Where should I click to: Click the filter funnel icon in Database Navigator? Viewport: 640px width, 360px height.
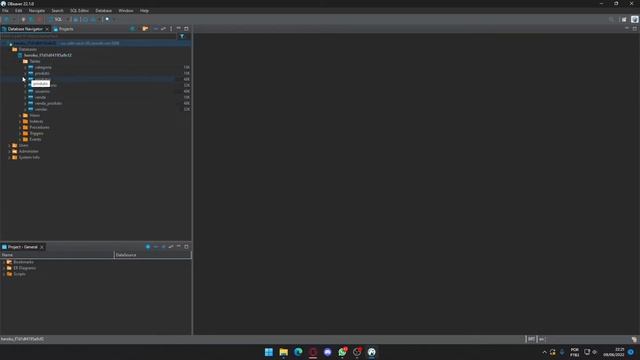pos(182,36)
